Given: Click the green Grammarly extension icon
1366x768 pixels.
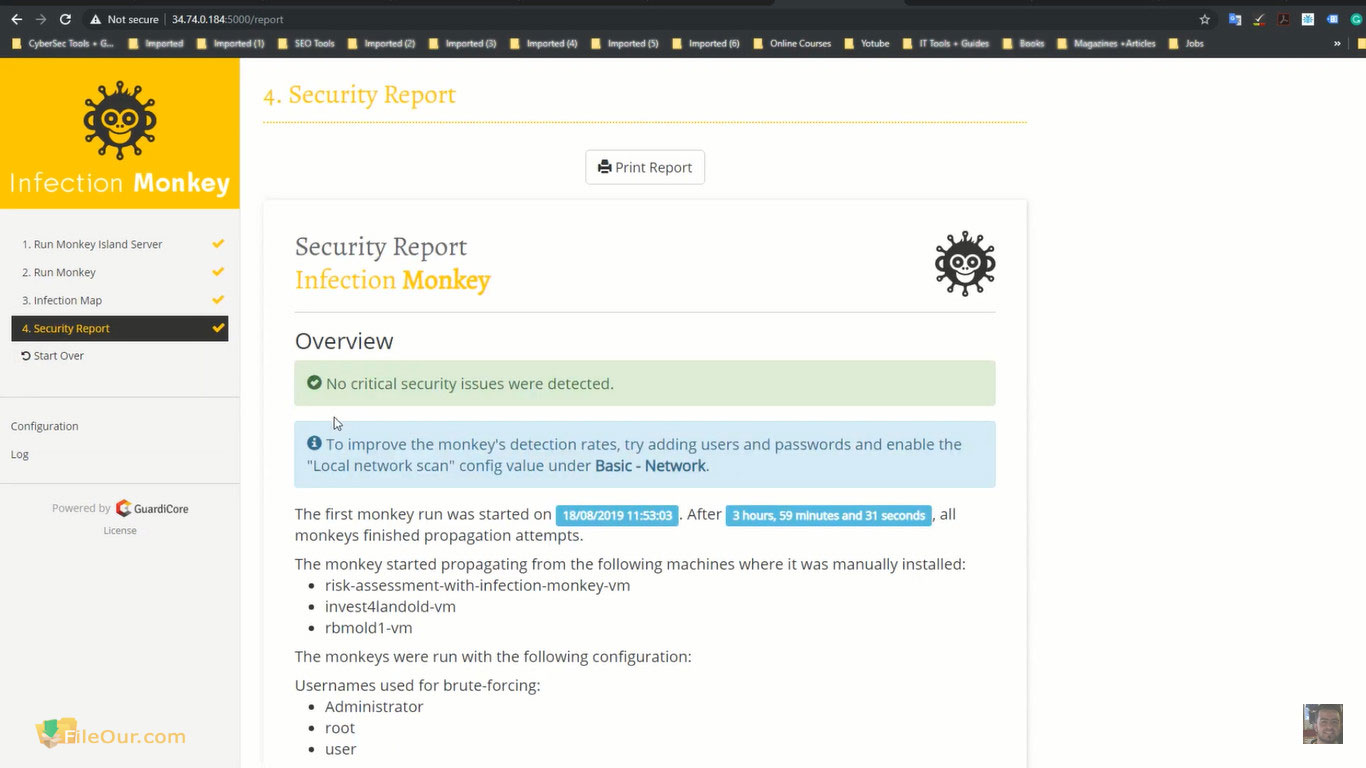Looking at the screenshot, I should click(x=1356, y=19).
